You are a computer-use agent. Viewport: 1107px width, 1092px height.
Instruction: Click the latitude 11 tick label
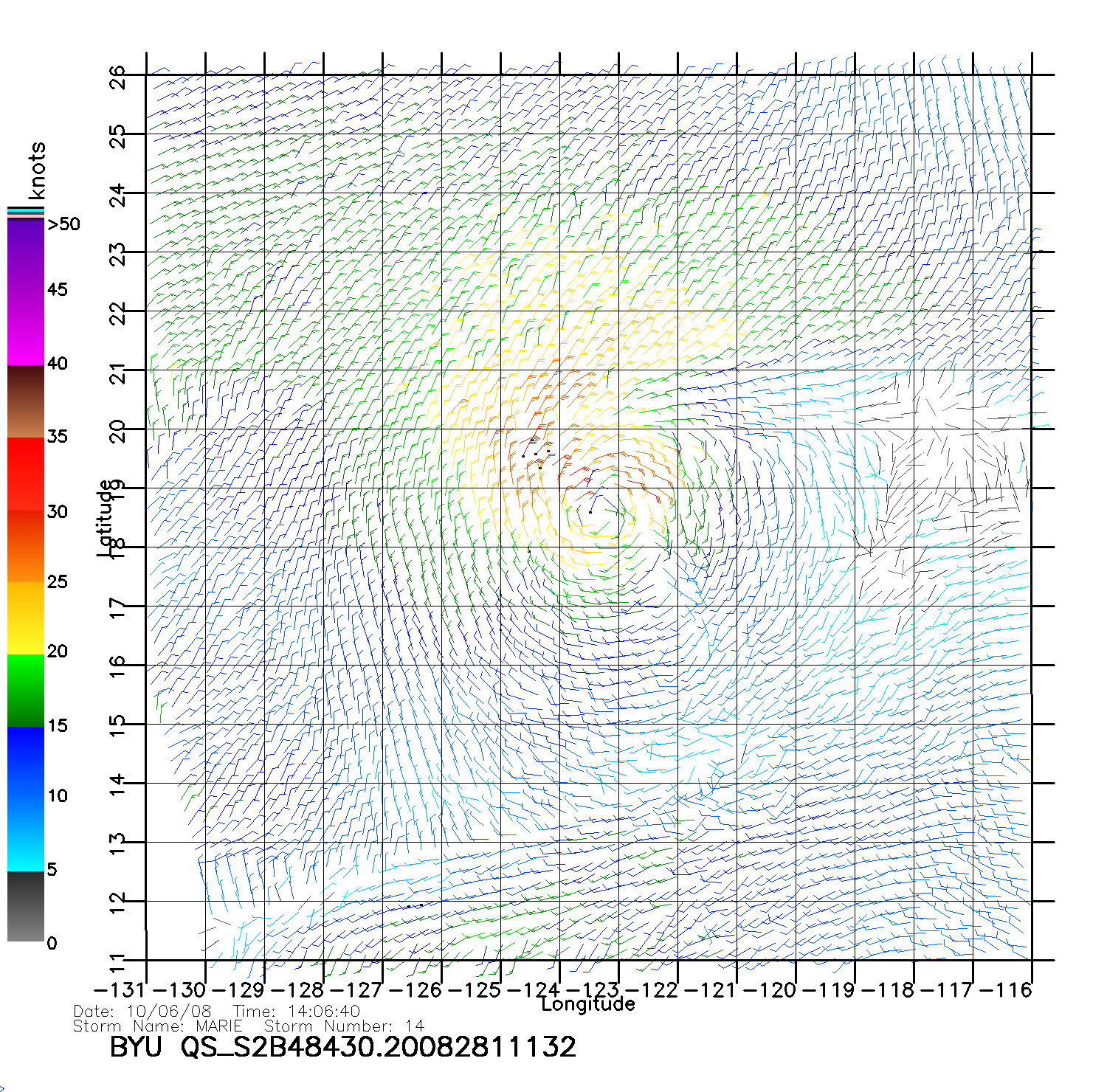point(118,964)
